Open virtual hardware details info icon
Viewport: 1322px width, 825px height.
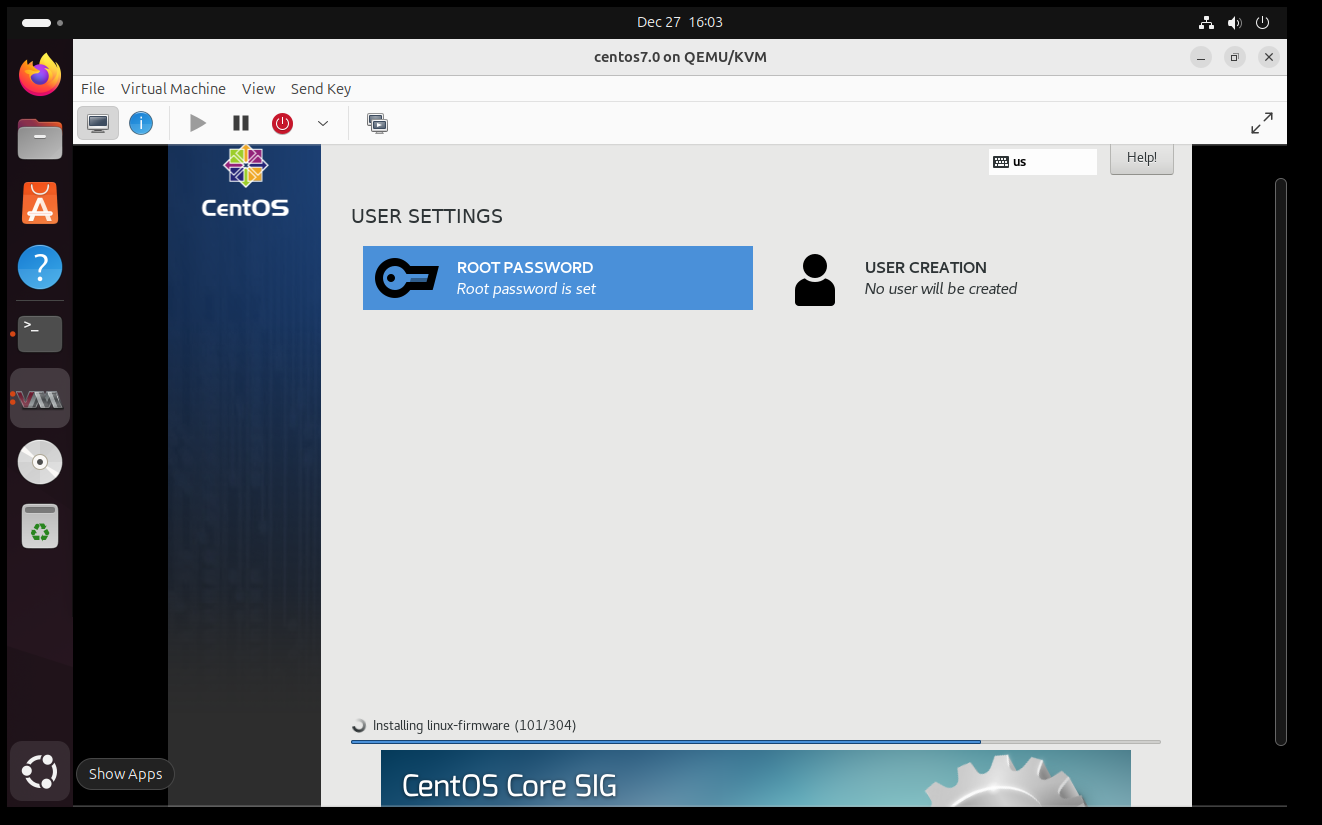[141, 123]
